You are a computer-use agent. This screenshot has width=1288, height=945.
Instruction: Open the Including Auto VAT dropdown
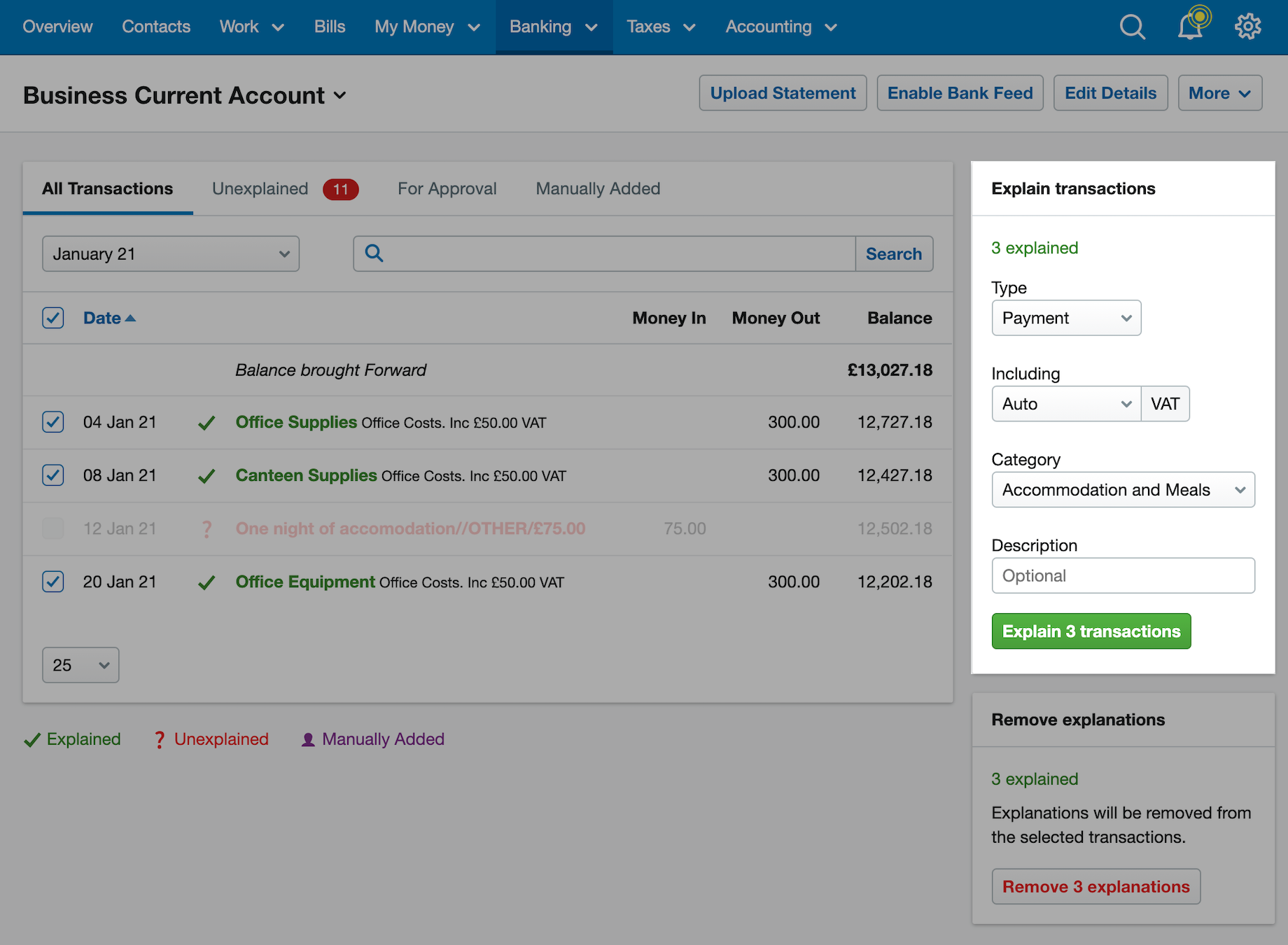point(1066,404)
